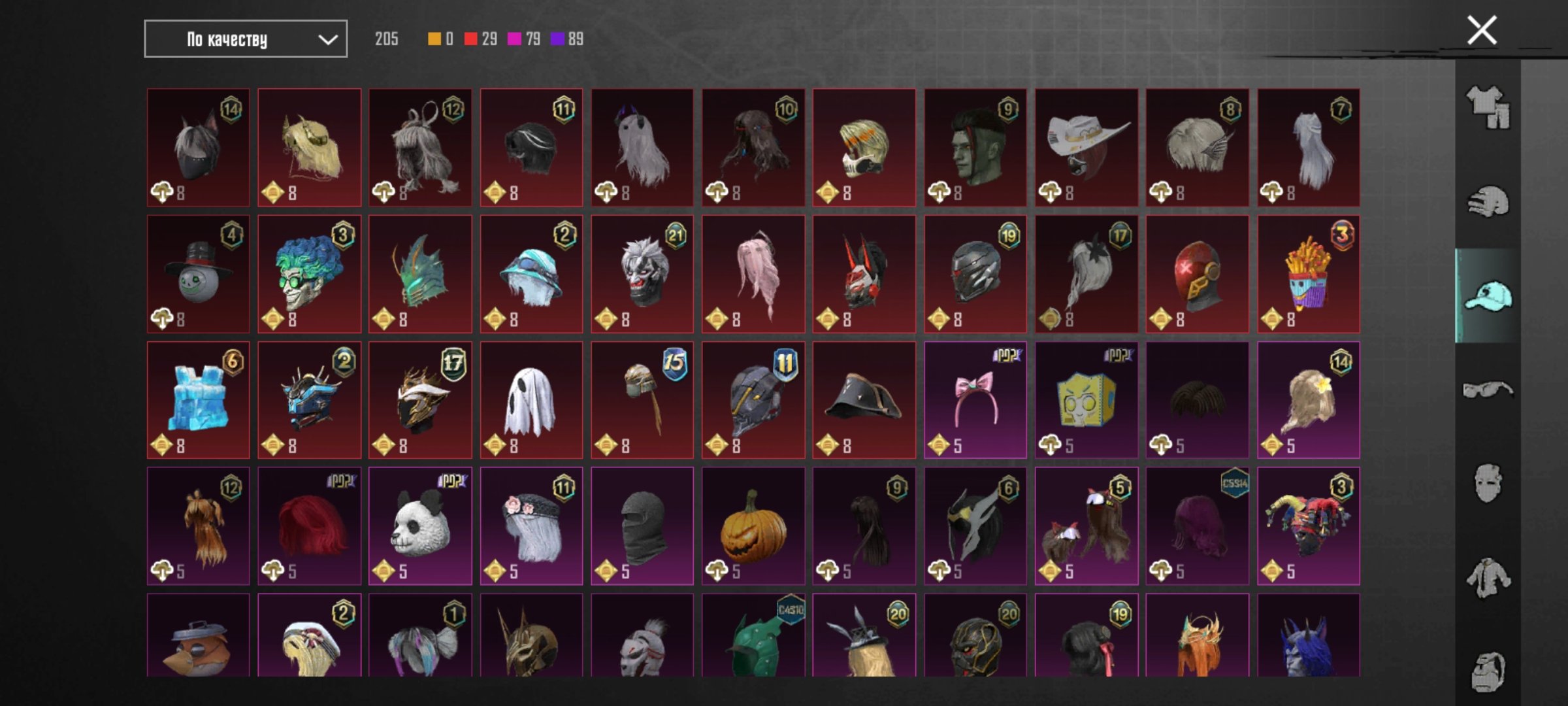The width and height of the screenshot is (1568, 706).
Task: Select the helmet category in sidebar
Action: (x=1488, y=201)
